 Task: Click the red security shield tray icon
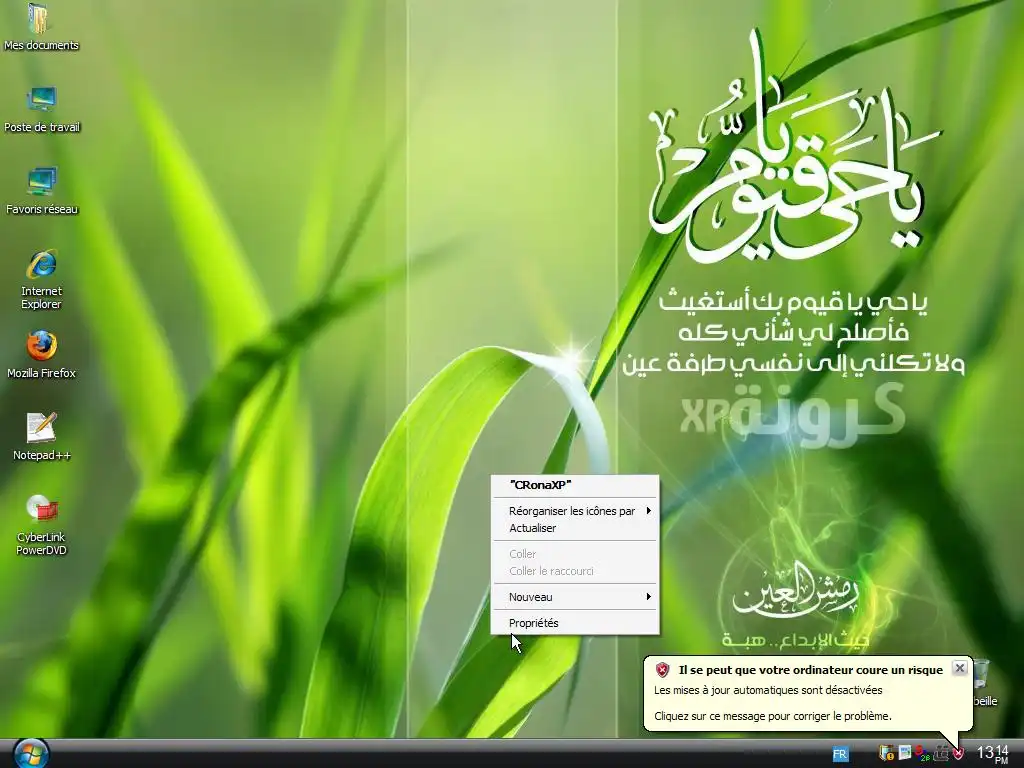pyautogui.click(x=958, y=754)
